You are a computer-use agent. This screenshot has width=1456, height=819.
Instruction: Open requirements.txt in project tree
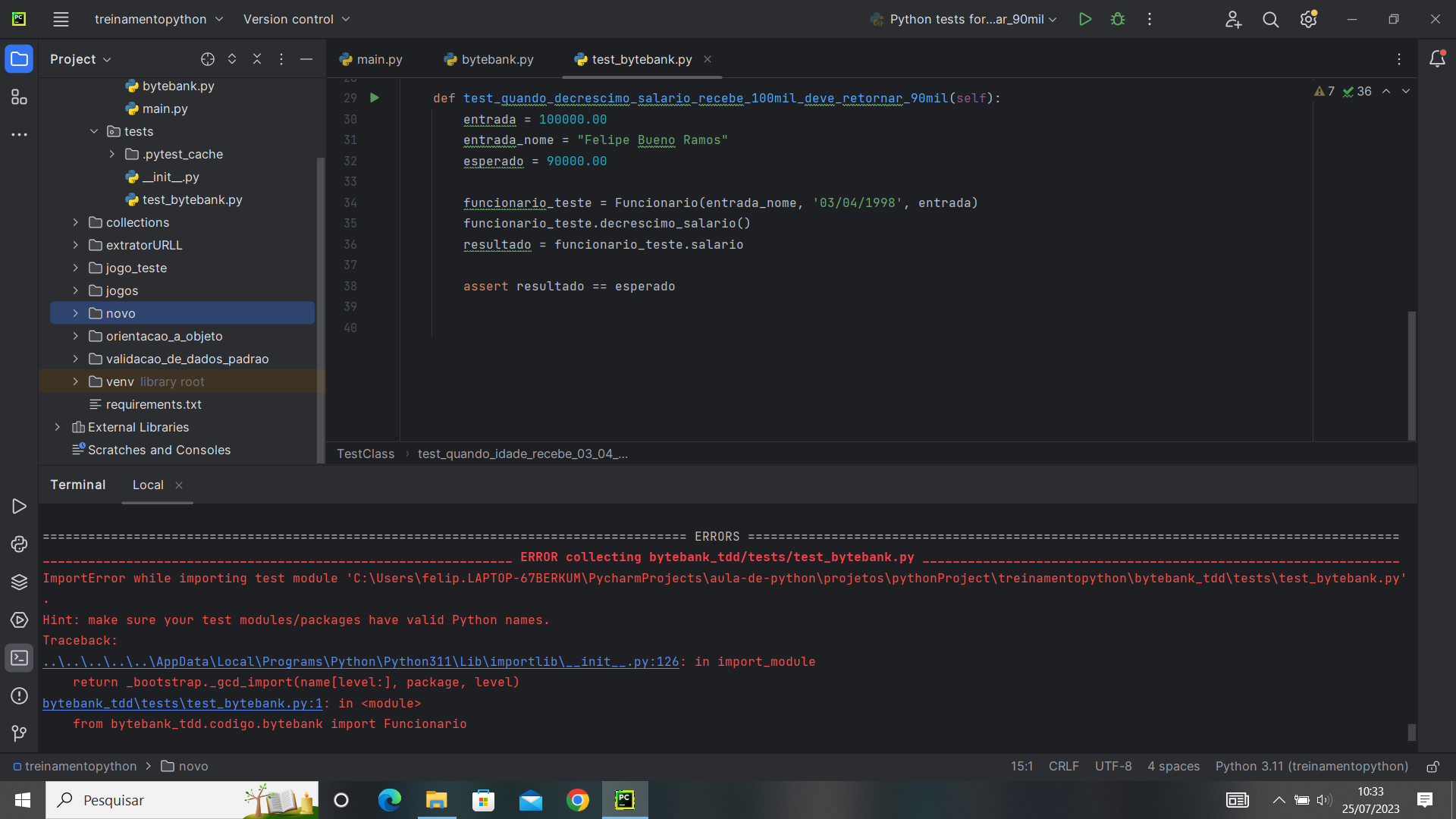coord(153,405)
